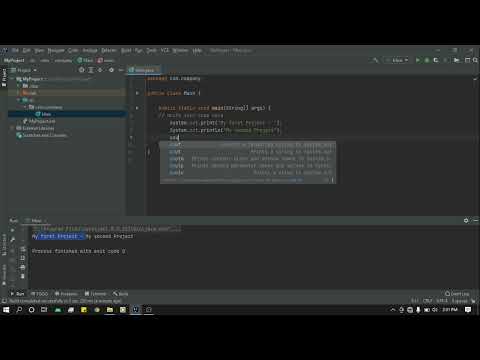This screenshot has width=480, height=360.
Task: Open the Code menu
Action: 73,51
